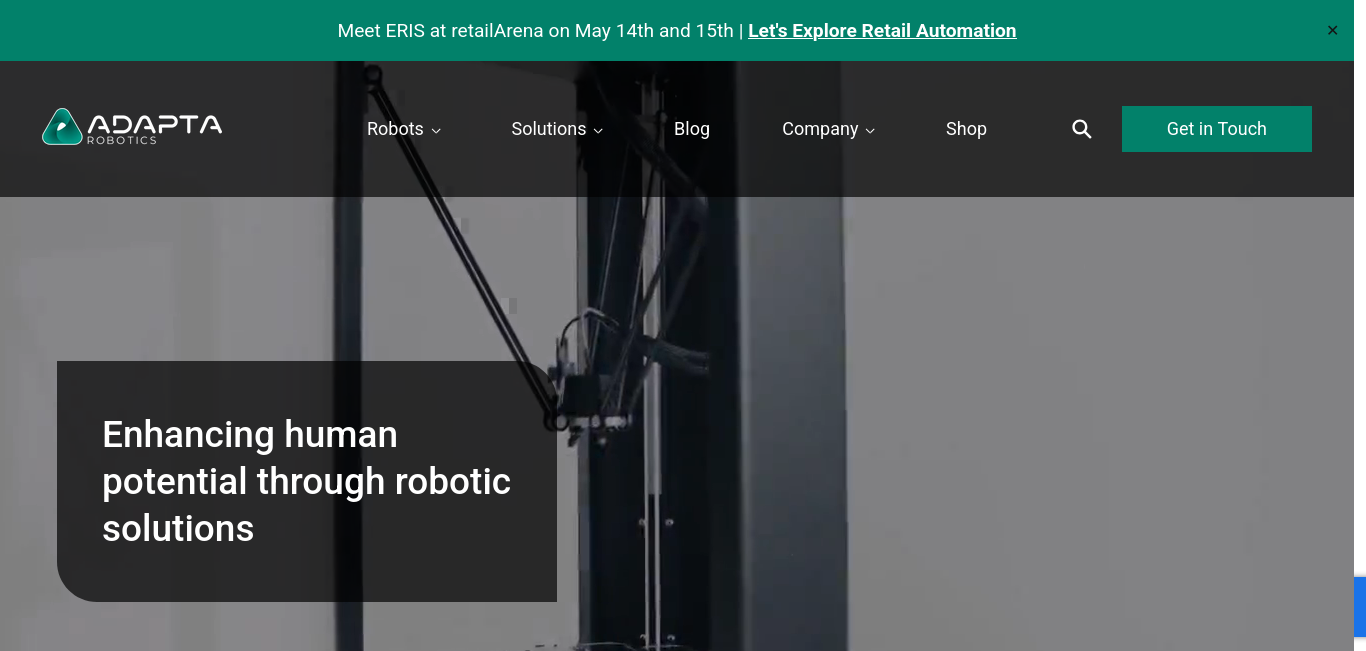The height and width of the screenshot is (651, 1366).
Task: Click the Get in Touch button
Action: [x=1216, y=129]
